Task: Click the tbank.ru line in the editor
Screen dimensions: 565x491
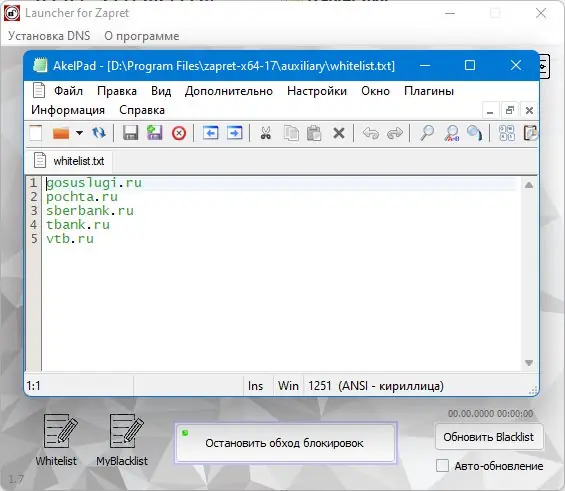Action: point(78,224)
